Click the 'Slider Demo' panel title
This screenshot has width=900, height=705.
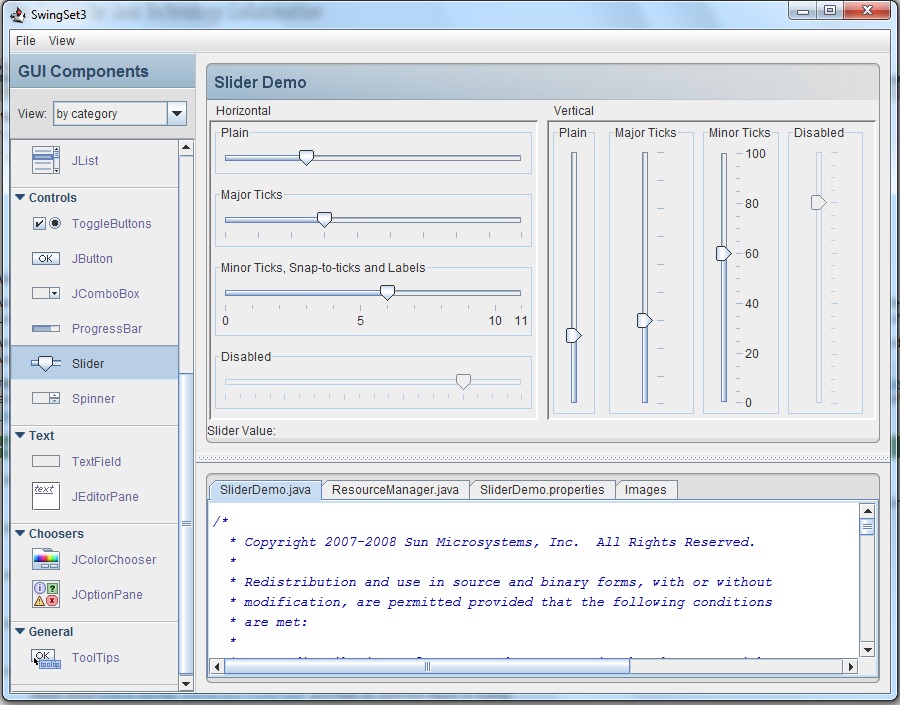pos(260,82)
